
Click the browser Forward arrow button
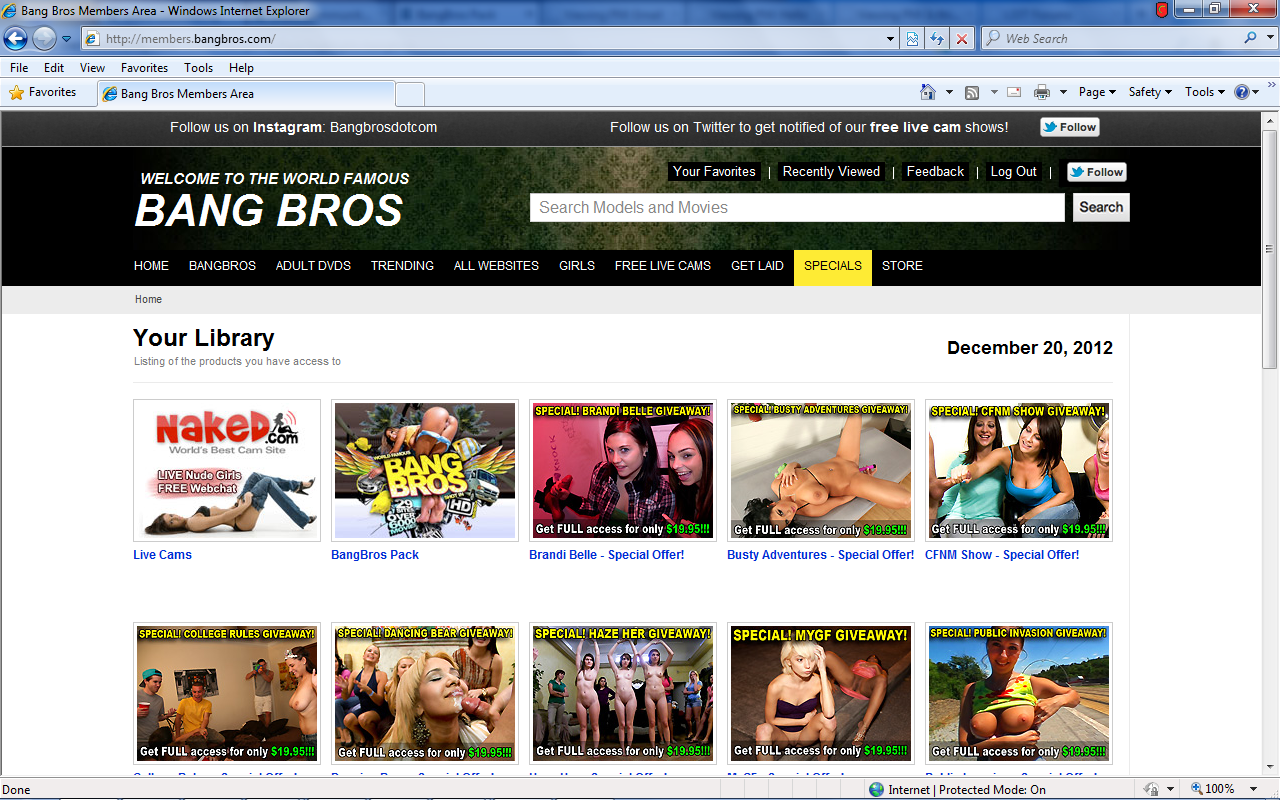coord(44,39)
